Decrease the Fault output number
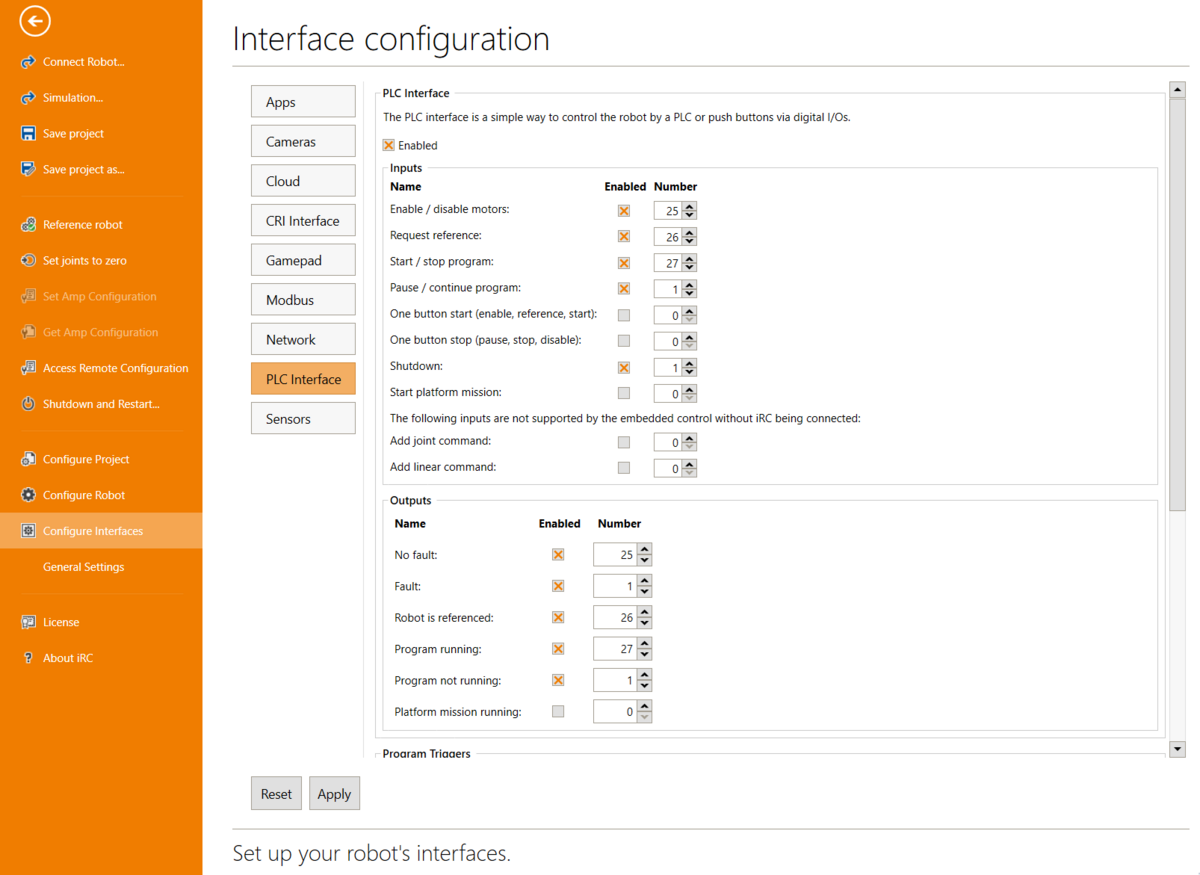 (644, 590)
